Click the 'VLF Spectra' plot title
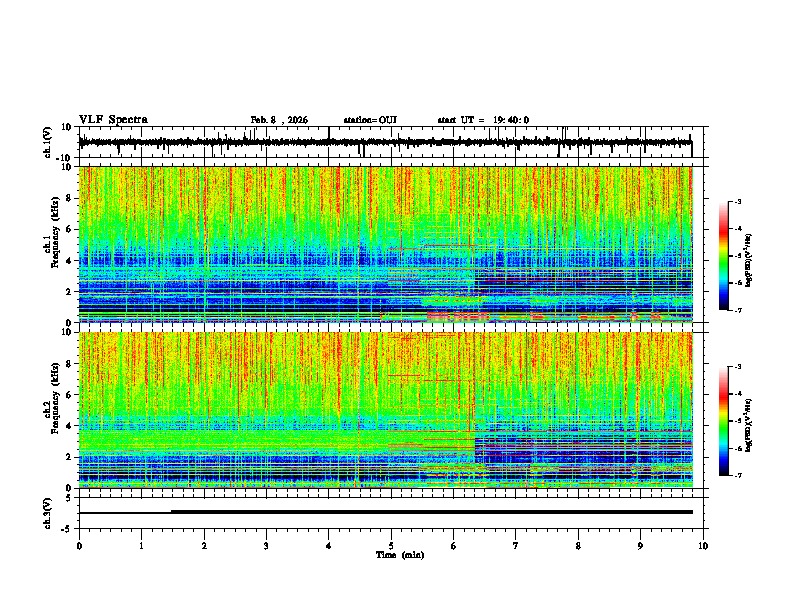792x612 pixels. [113, 120]
